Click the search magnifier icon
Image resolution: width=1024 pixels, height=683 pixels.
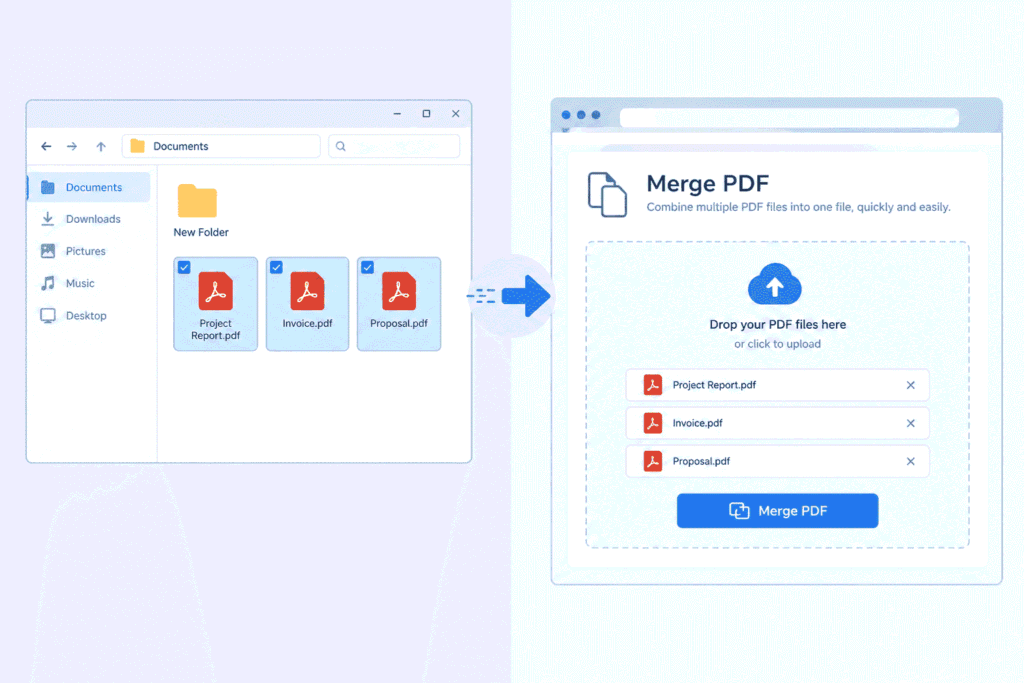point(341,146)
